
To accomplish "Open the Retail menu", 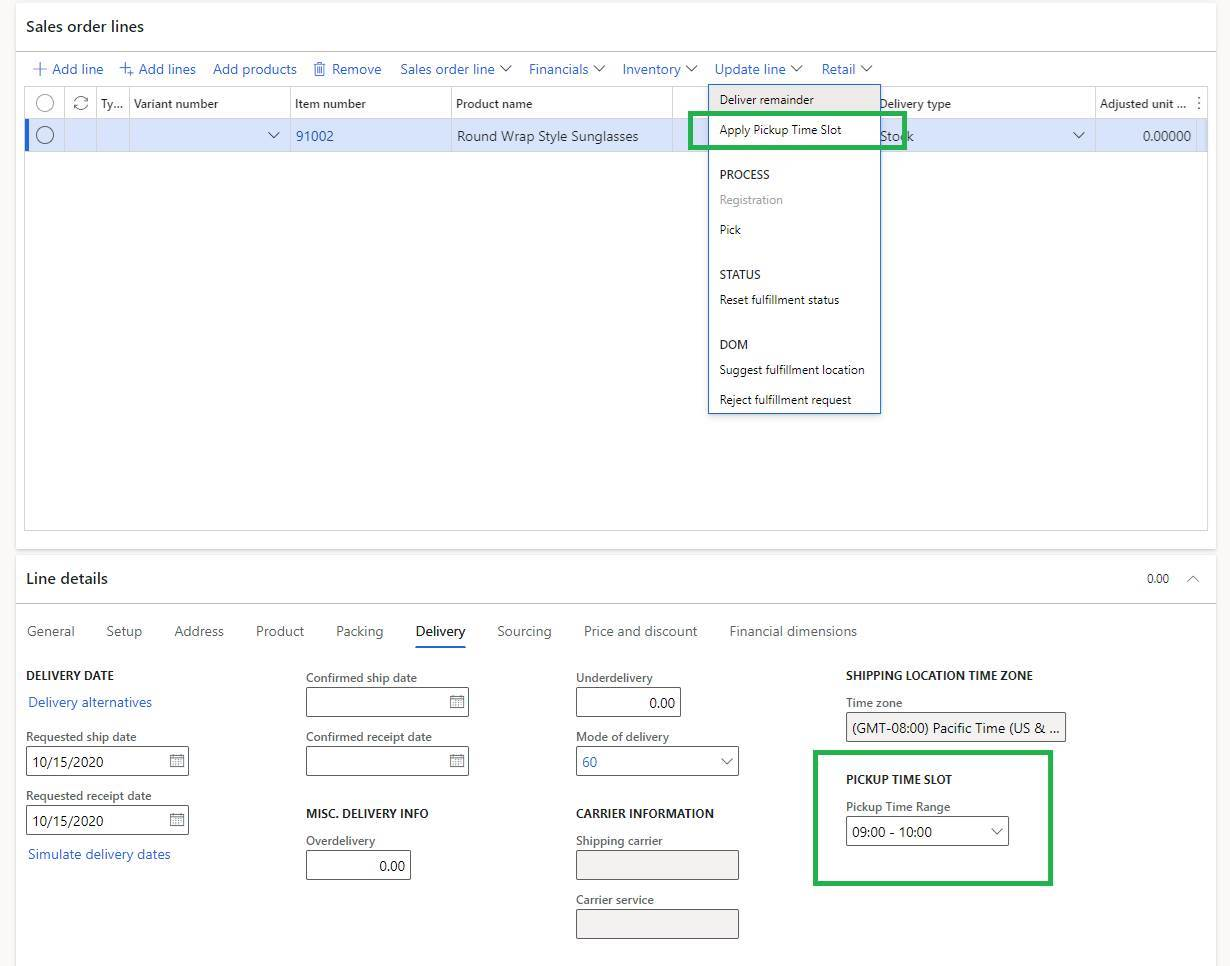I will click(x=845, y=69).
